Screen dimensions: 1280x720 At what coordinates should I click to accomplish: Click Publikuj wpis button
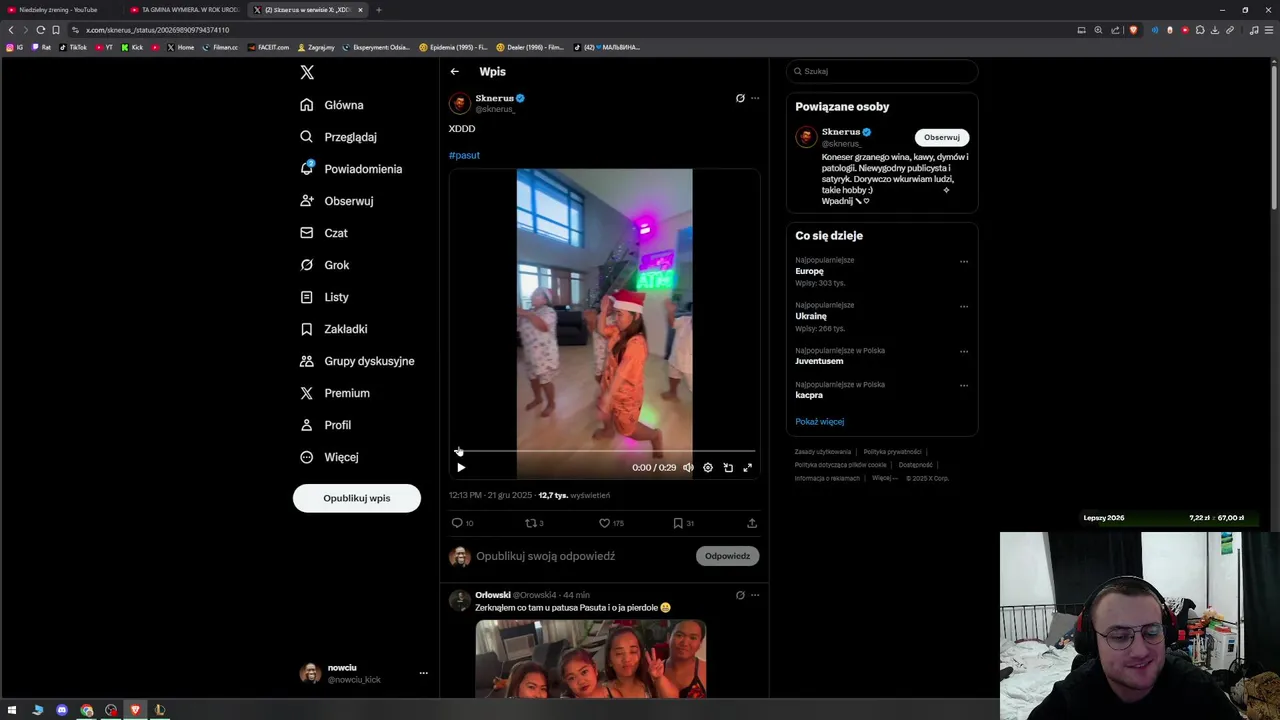tap(357, 498)
